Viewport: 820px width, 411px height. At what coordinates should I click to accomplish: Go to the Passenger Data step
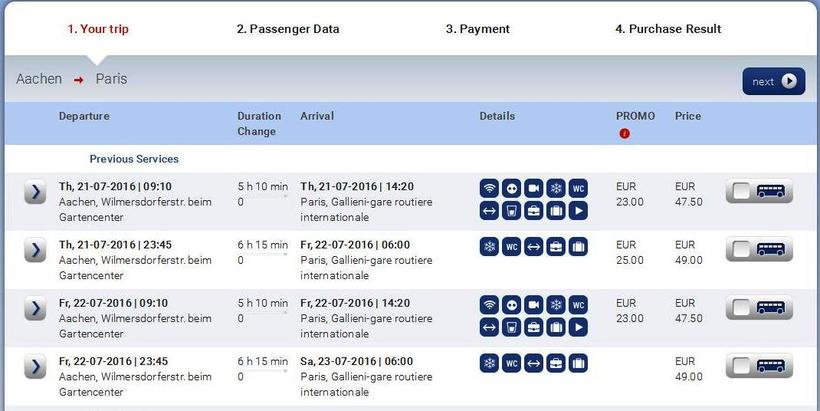pyautogui.click(x=288, y=29)
